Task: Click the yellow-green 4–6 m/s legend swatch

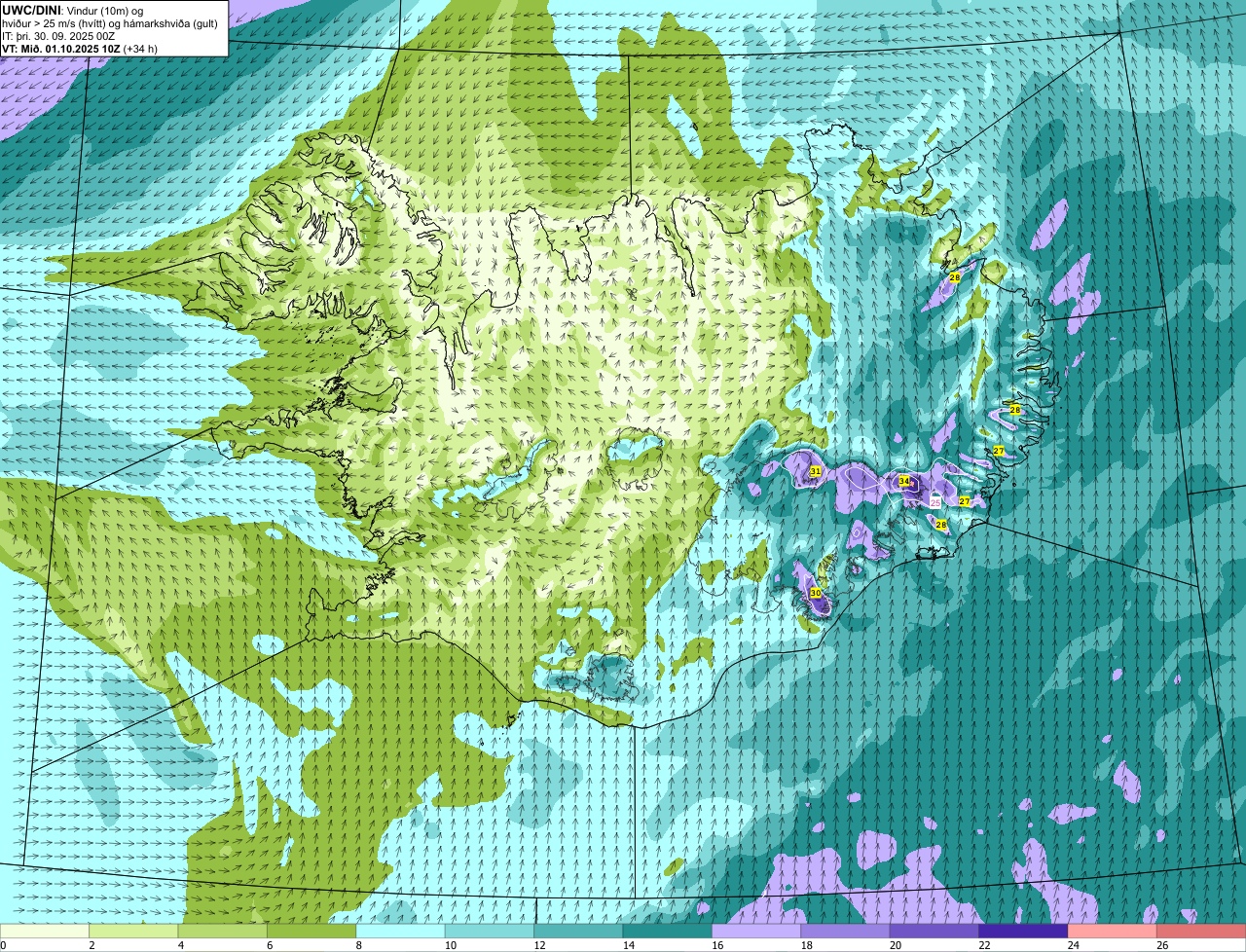Action: [x=223, y=932]
